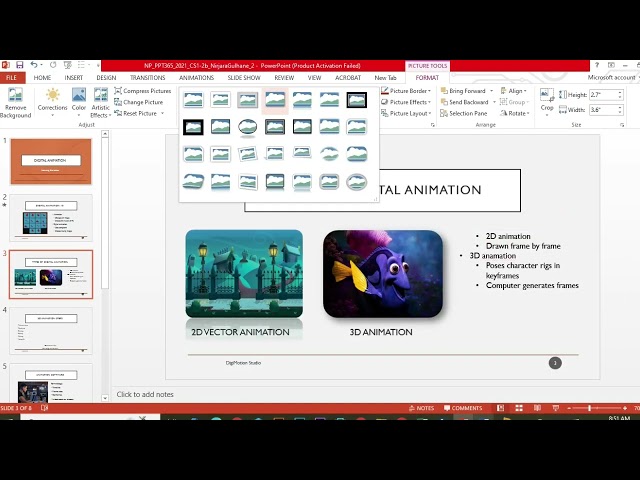Open Microsoft account menu
The height and width of the screenshot is (480, 640).
coord(614,78)
